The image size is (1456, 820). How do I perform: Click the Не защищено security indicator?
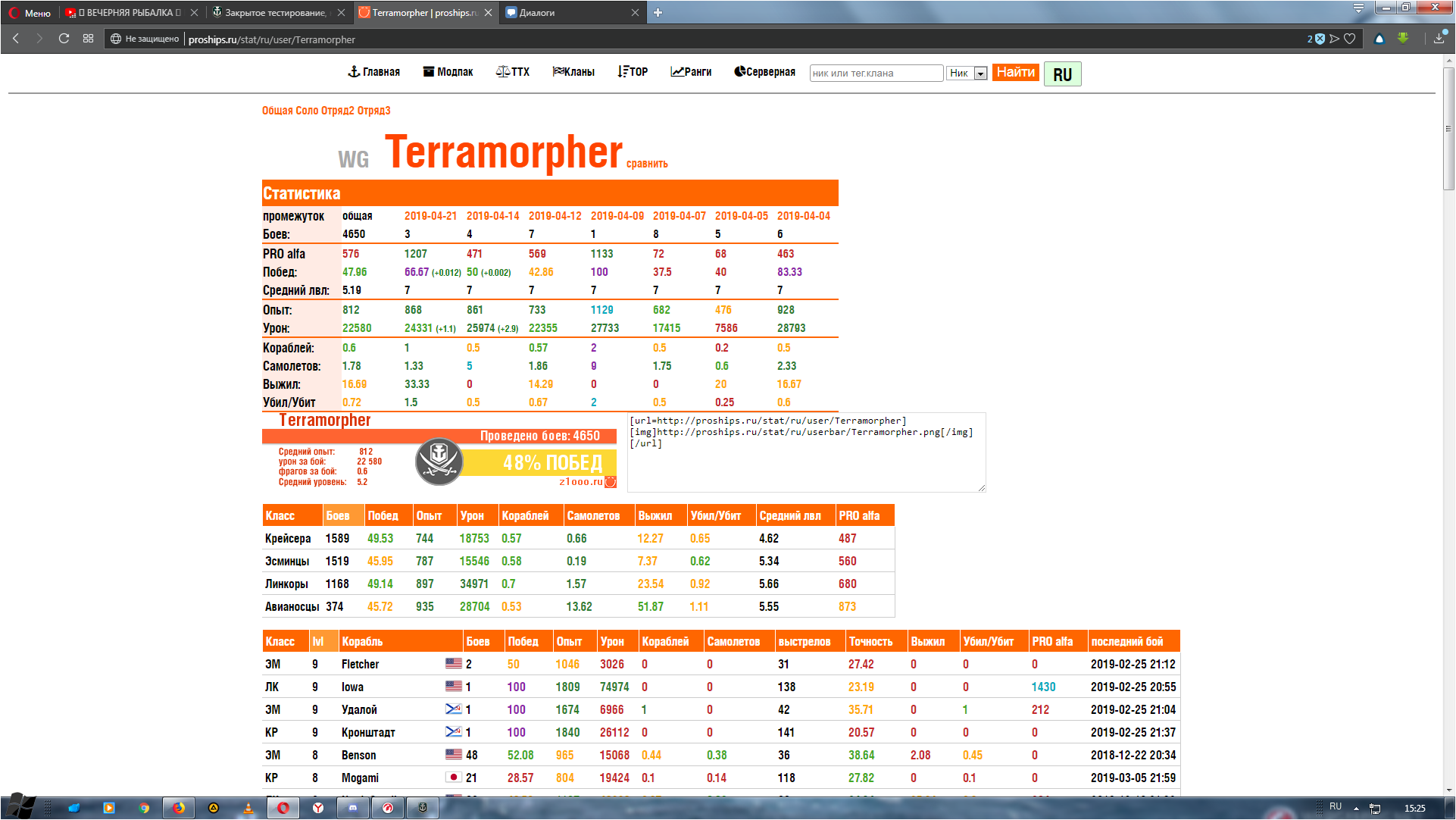tap(145, 39)
